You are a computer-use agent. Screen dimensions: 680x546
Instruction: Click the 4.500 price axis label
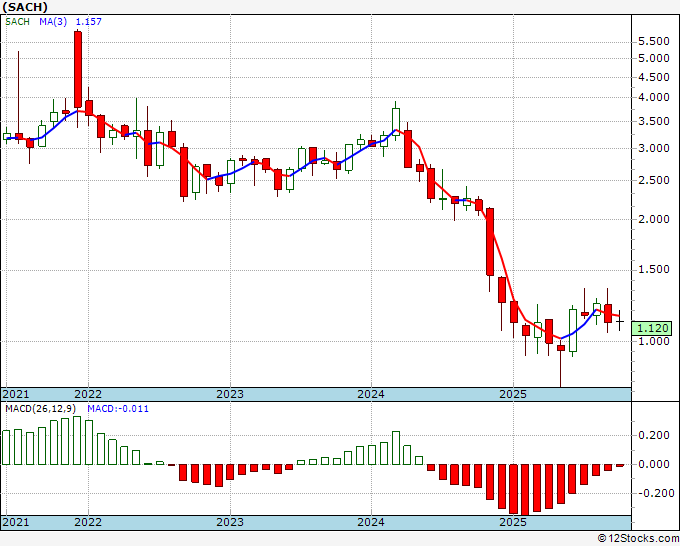tap(654, 78)
